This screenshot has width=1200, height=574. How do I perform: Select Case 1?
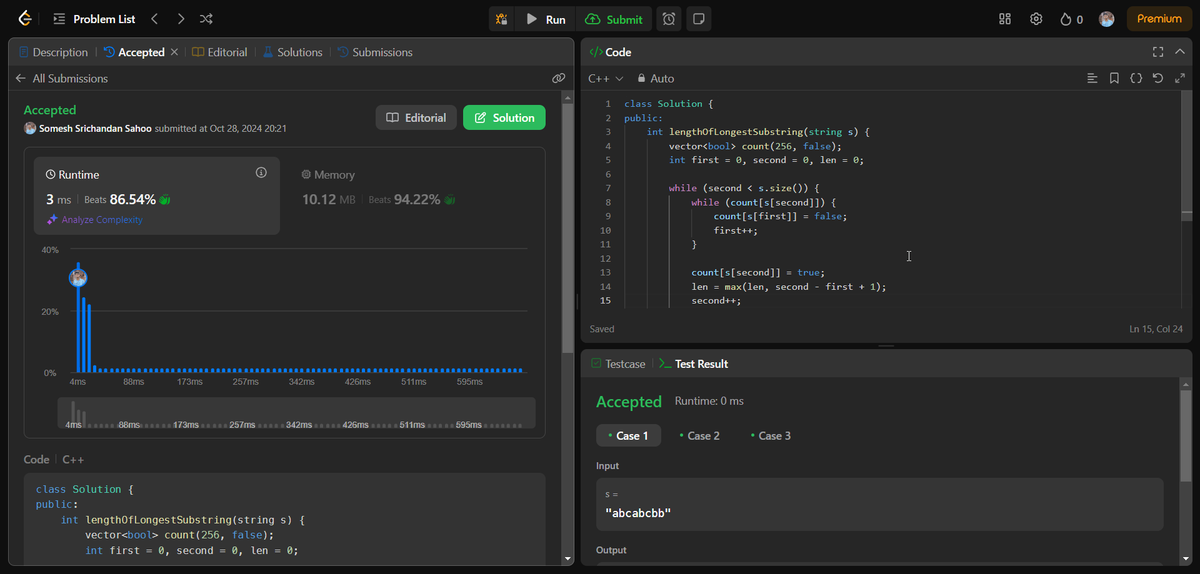tap(628, 436)
